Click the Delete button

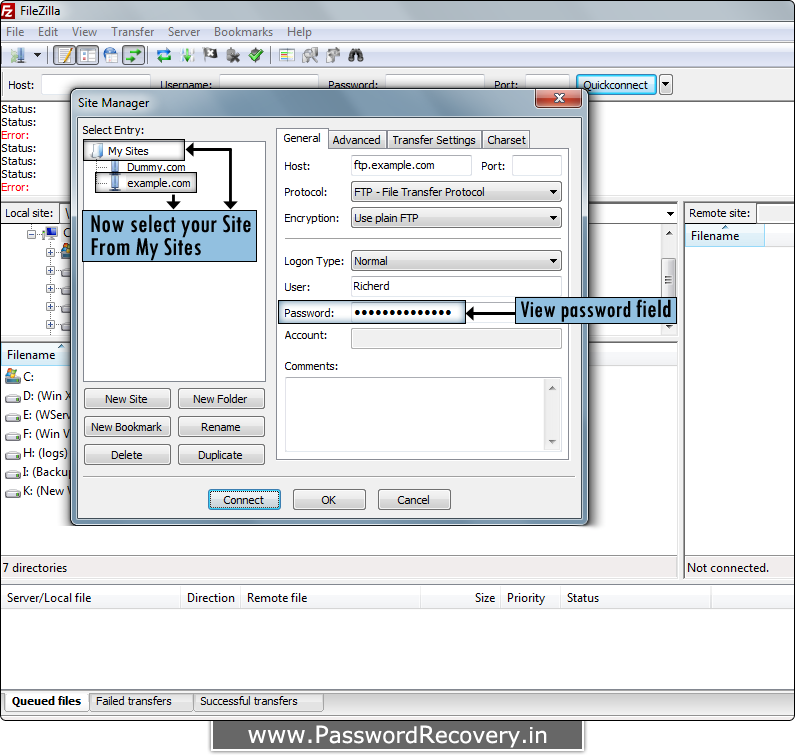point(127,455)
